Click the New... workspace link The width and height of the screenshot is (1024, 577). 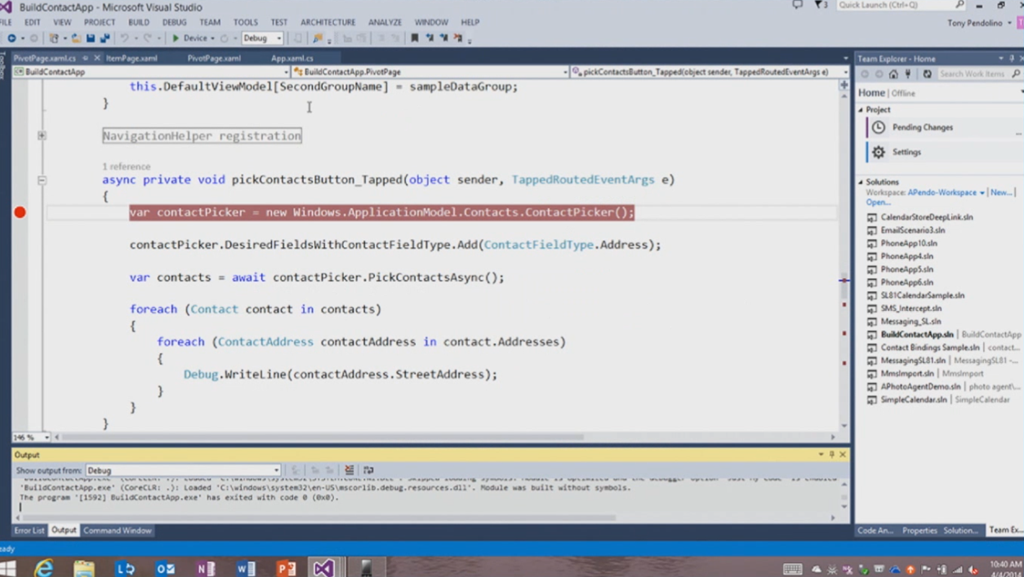[1000, 193]
